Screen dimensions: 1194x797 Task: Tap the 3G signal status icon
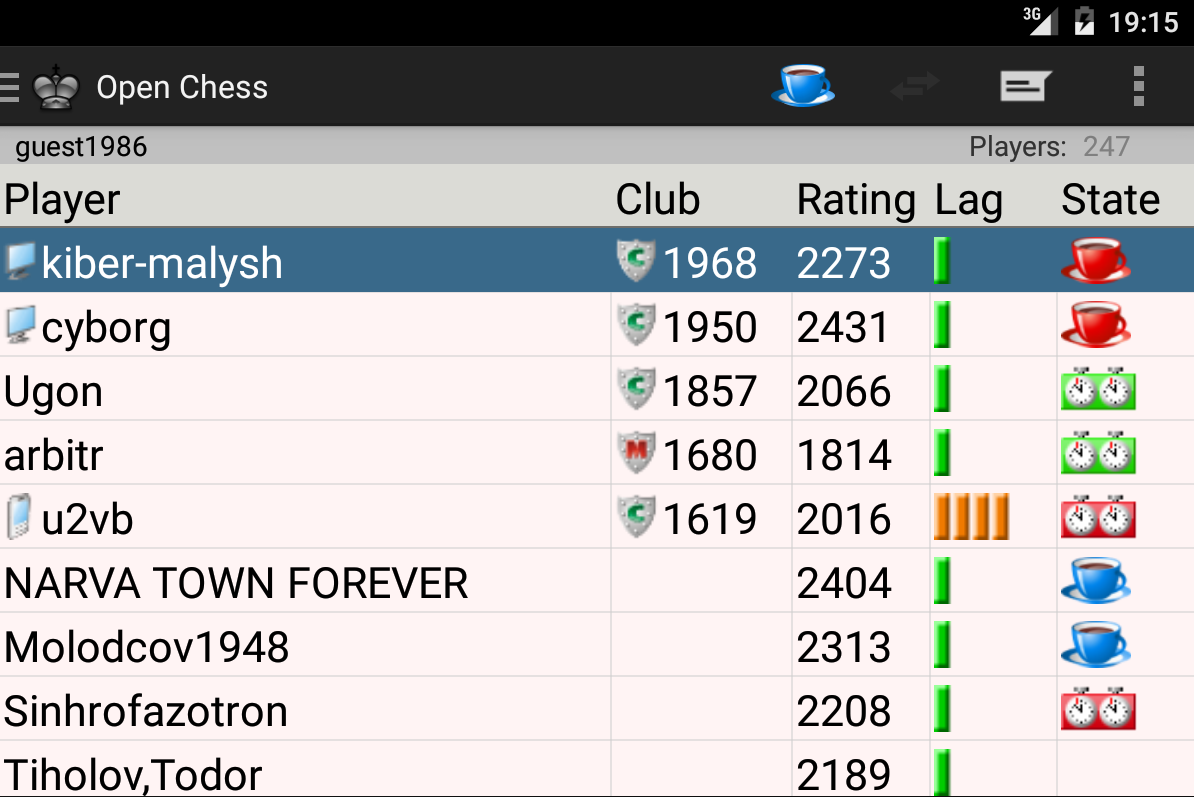point(1040,20)
